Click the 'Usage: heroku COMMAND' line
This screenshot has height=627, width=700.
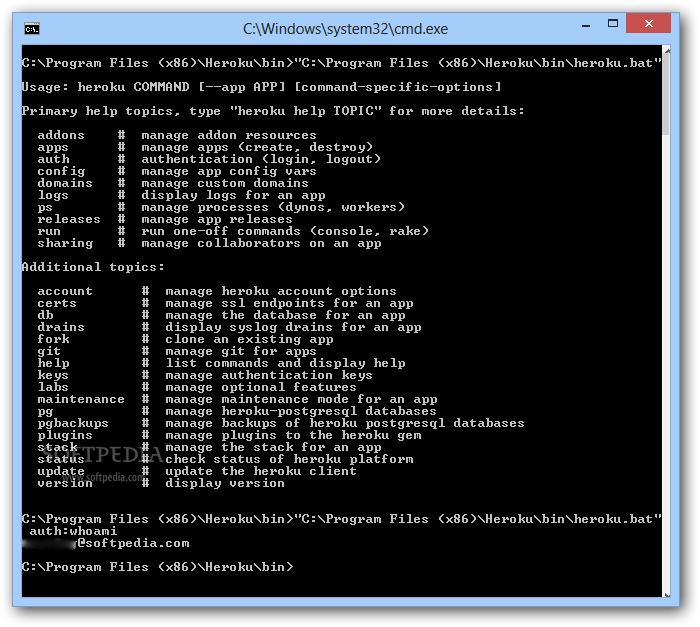262,87
